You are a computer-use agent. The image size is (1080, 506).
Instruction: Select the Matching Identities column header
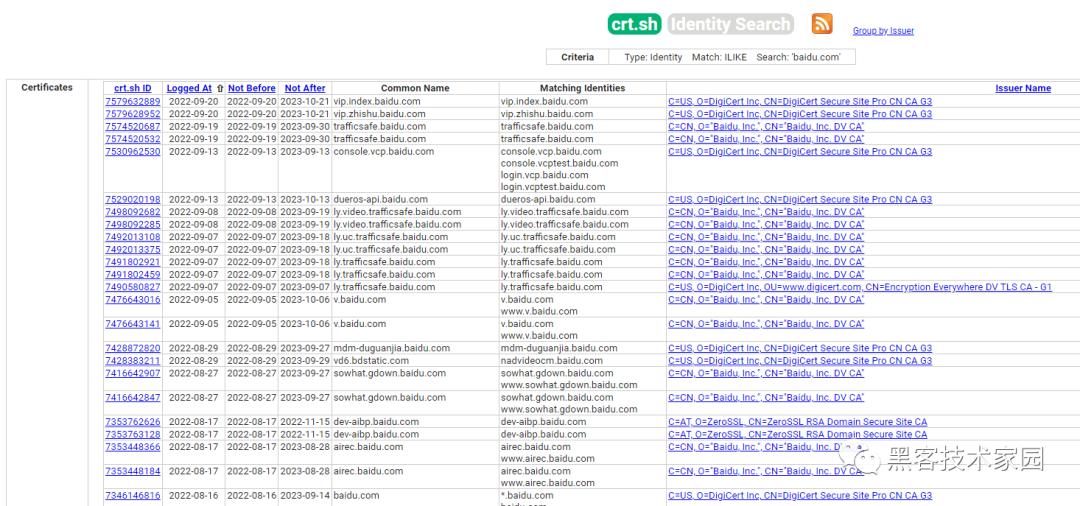(x=582, y=88)
